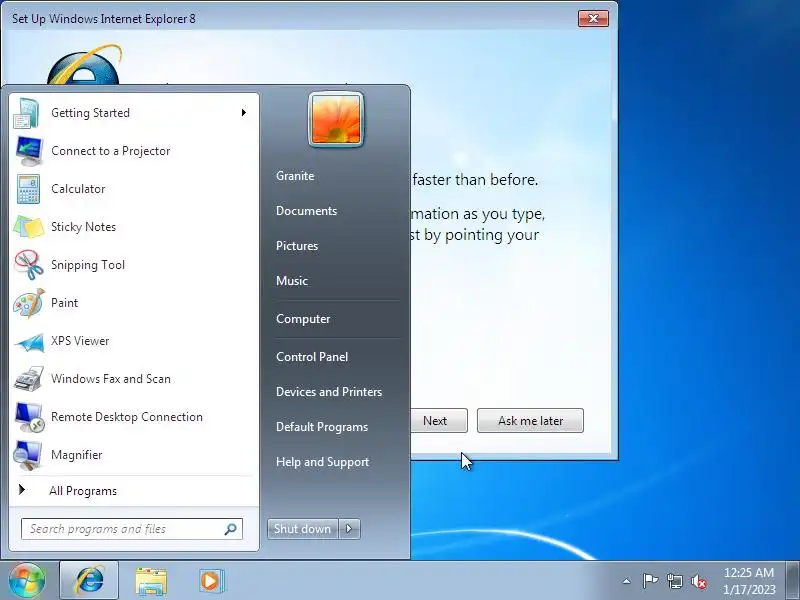Close the Set Up Internet Explorer 8 window
Viewport: 800px width, 600px height.
pyautogui.click(x=593, y=18)
